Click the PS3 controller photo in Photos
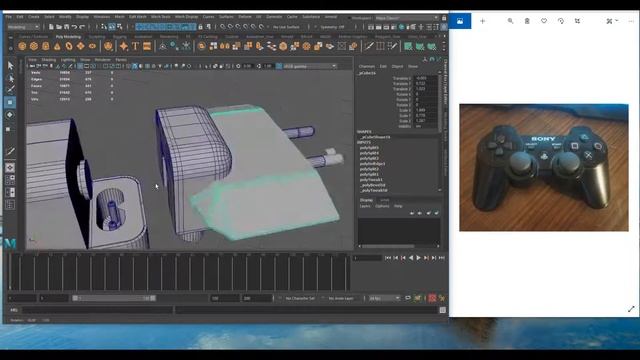 (x=544, y=167)
